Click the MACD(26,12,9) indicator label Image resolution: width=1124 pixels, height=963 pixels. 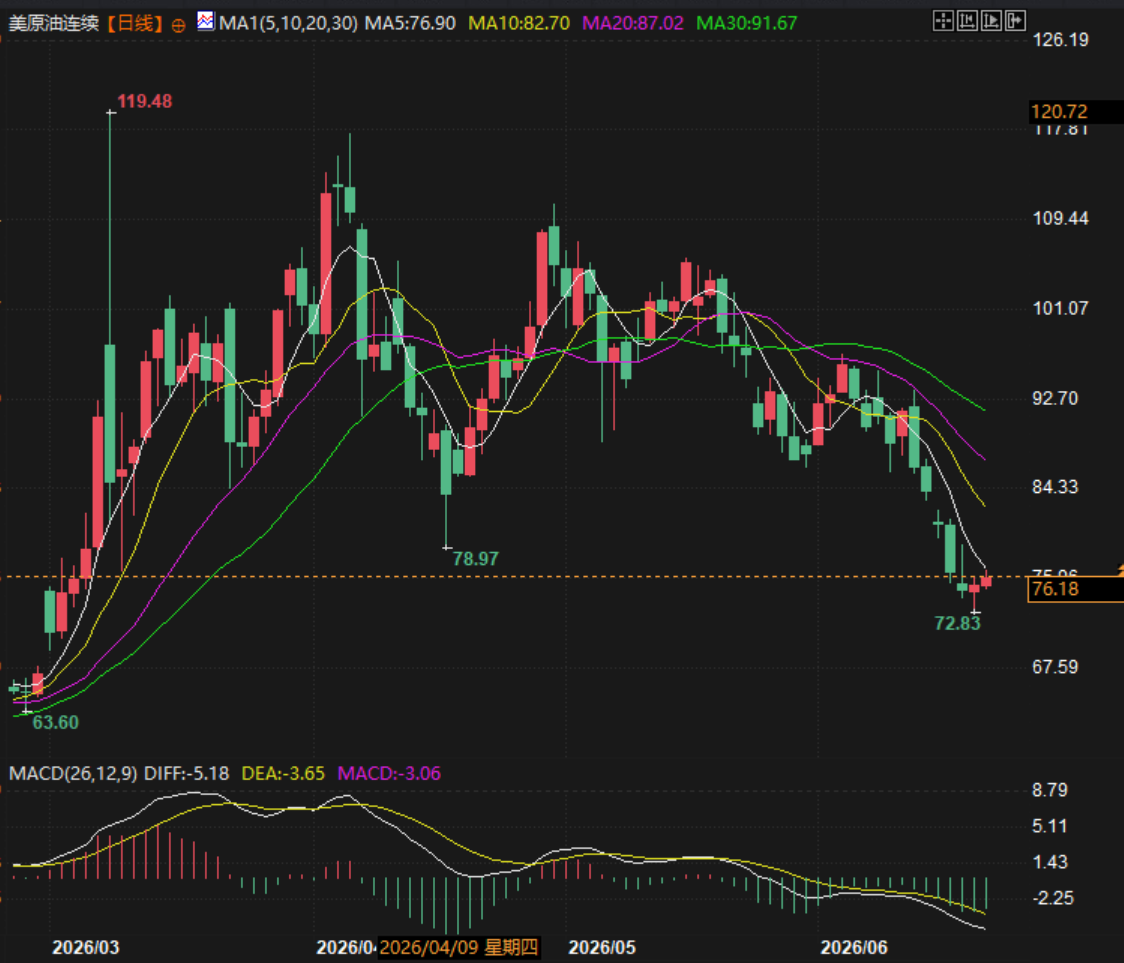[72, 774]
